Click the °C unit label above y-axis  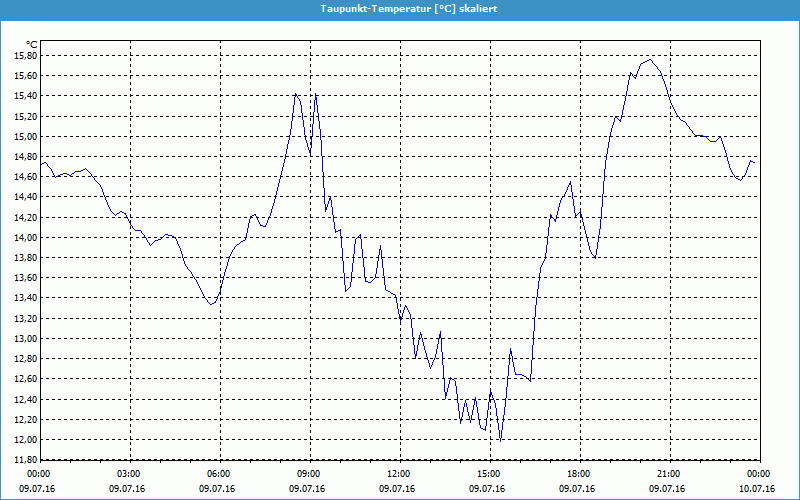click(31, 45)
